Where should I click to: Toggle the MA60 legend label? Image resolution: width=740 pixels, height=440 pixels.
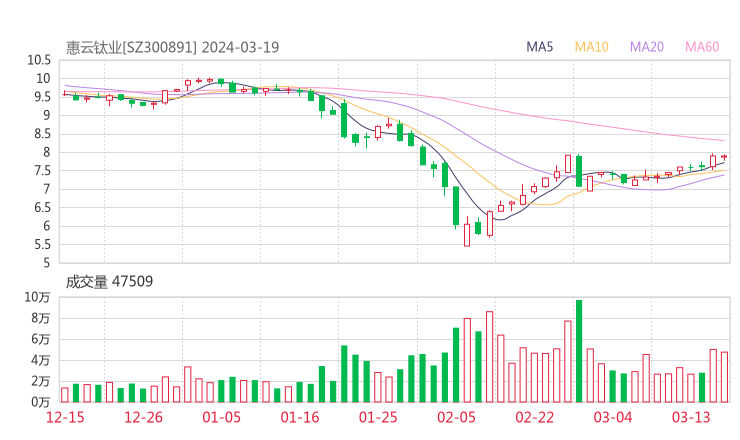(x=702, y=47)
